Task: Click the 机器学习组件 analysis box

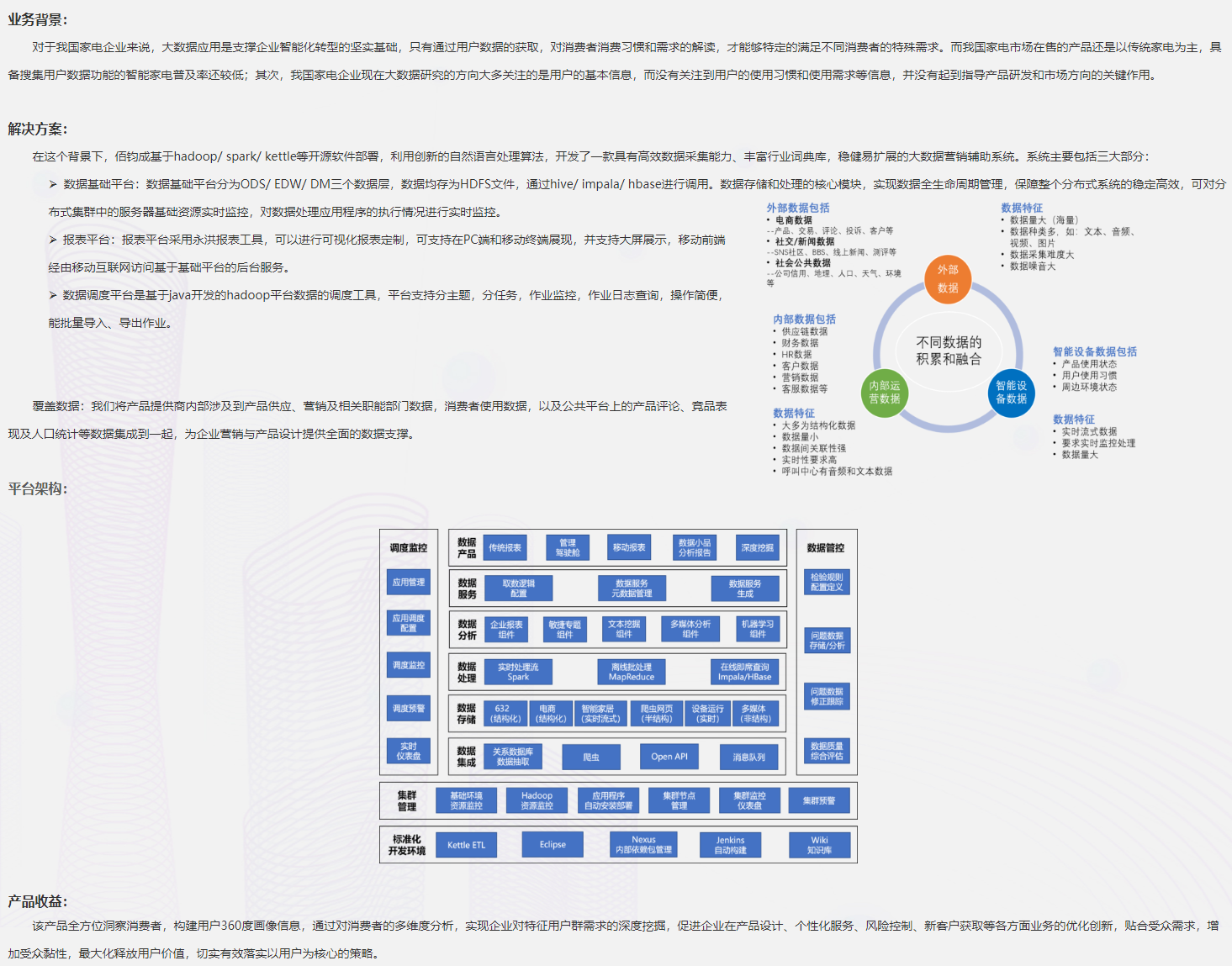Action: click(757, 629)
